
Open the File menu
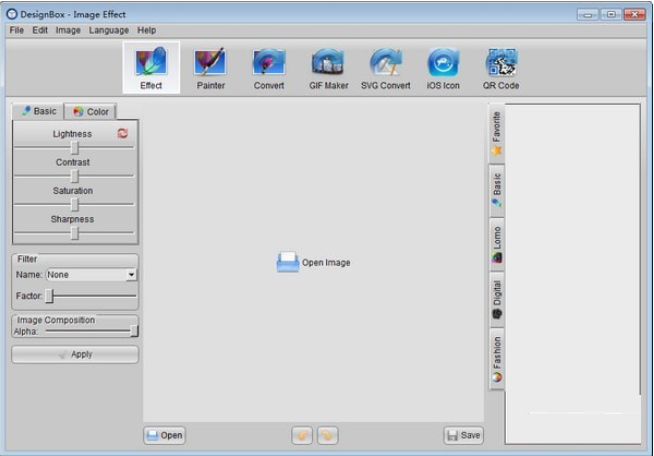17,30
